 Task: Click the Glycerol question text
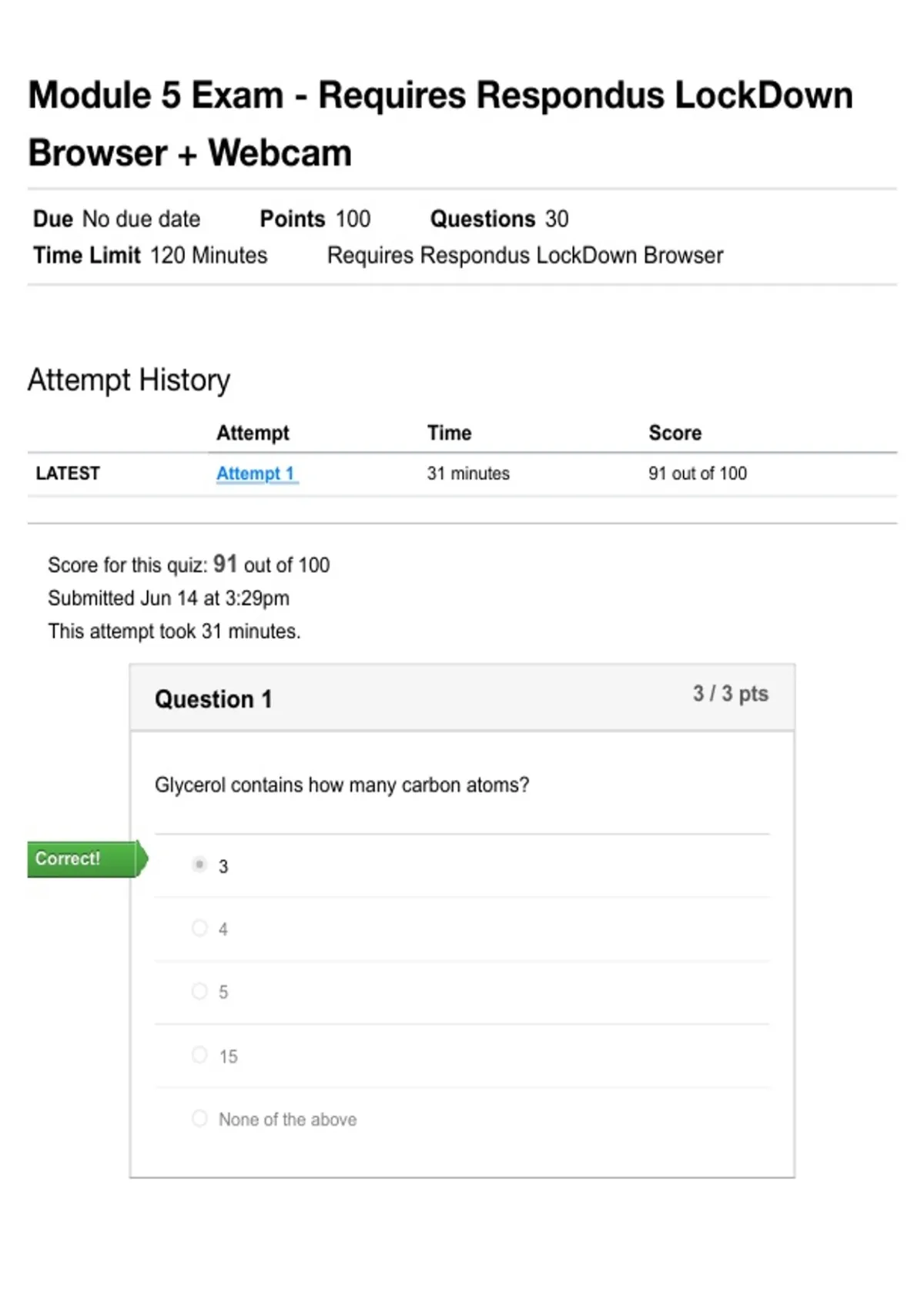tap(342, 785)
